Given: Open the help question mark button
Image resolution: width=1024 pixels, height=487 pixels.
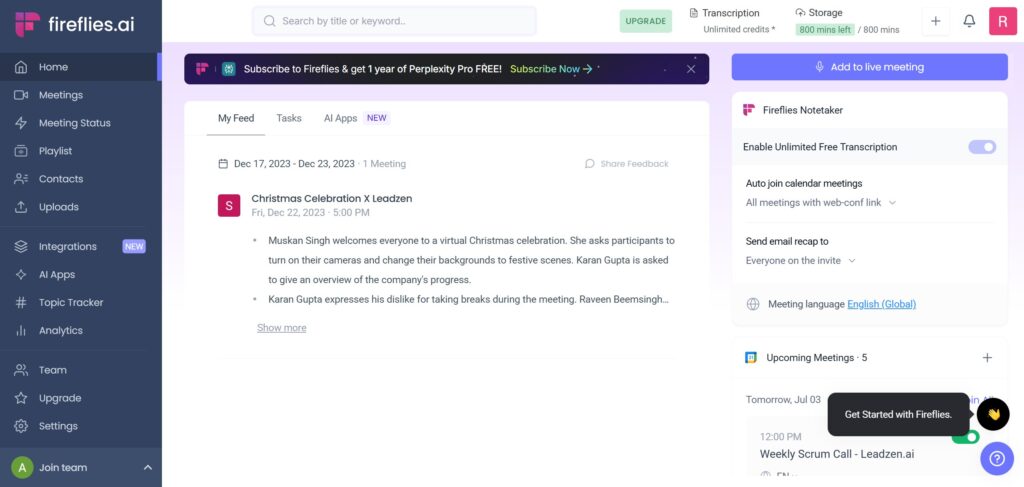Looking at the screenshot, I should coord(997,458).
